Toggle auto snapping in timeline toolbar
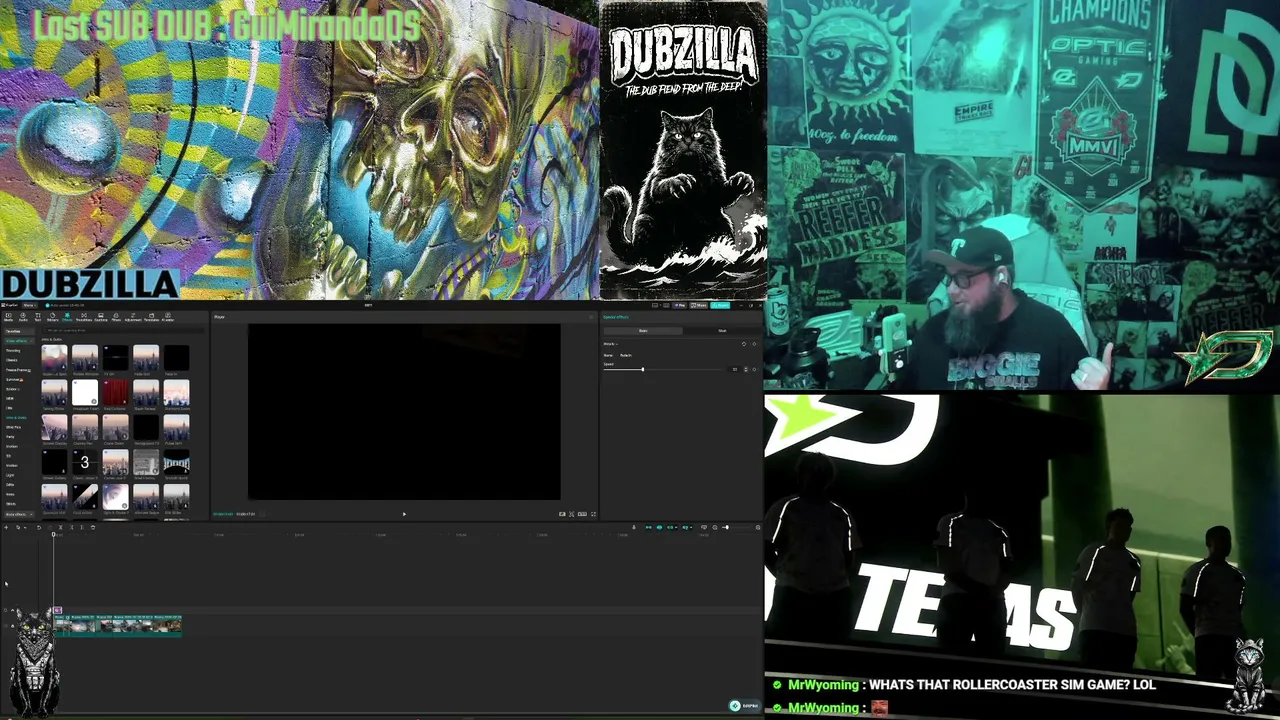1280x720 pixels. 659,527
